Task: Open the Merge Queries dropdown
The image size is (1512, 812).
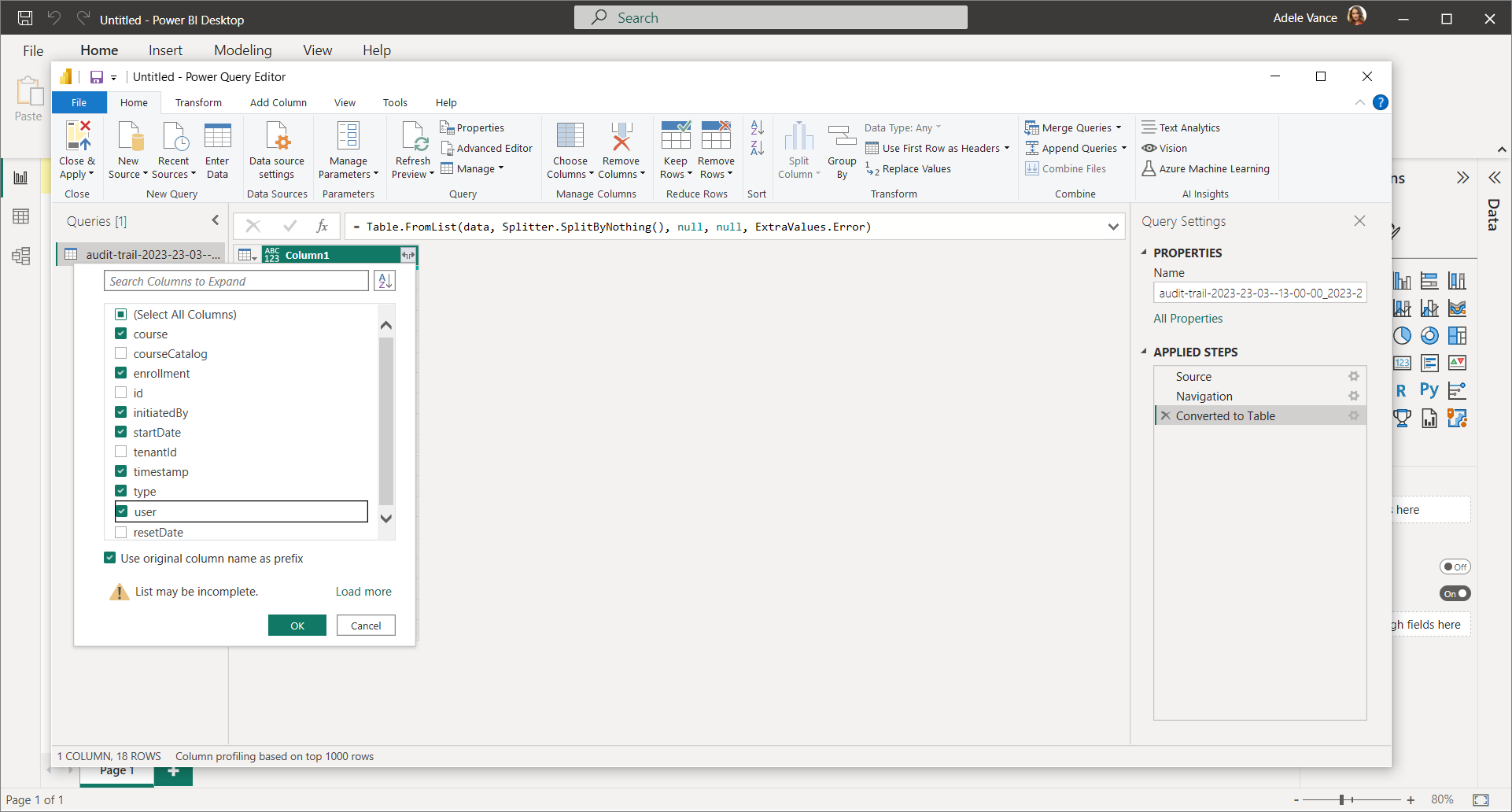Action: (x=1118, y=127)
